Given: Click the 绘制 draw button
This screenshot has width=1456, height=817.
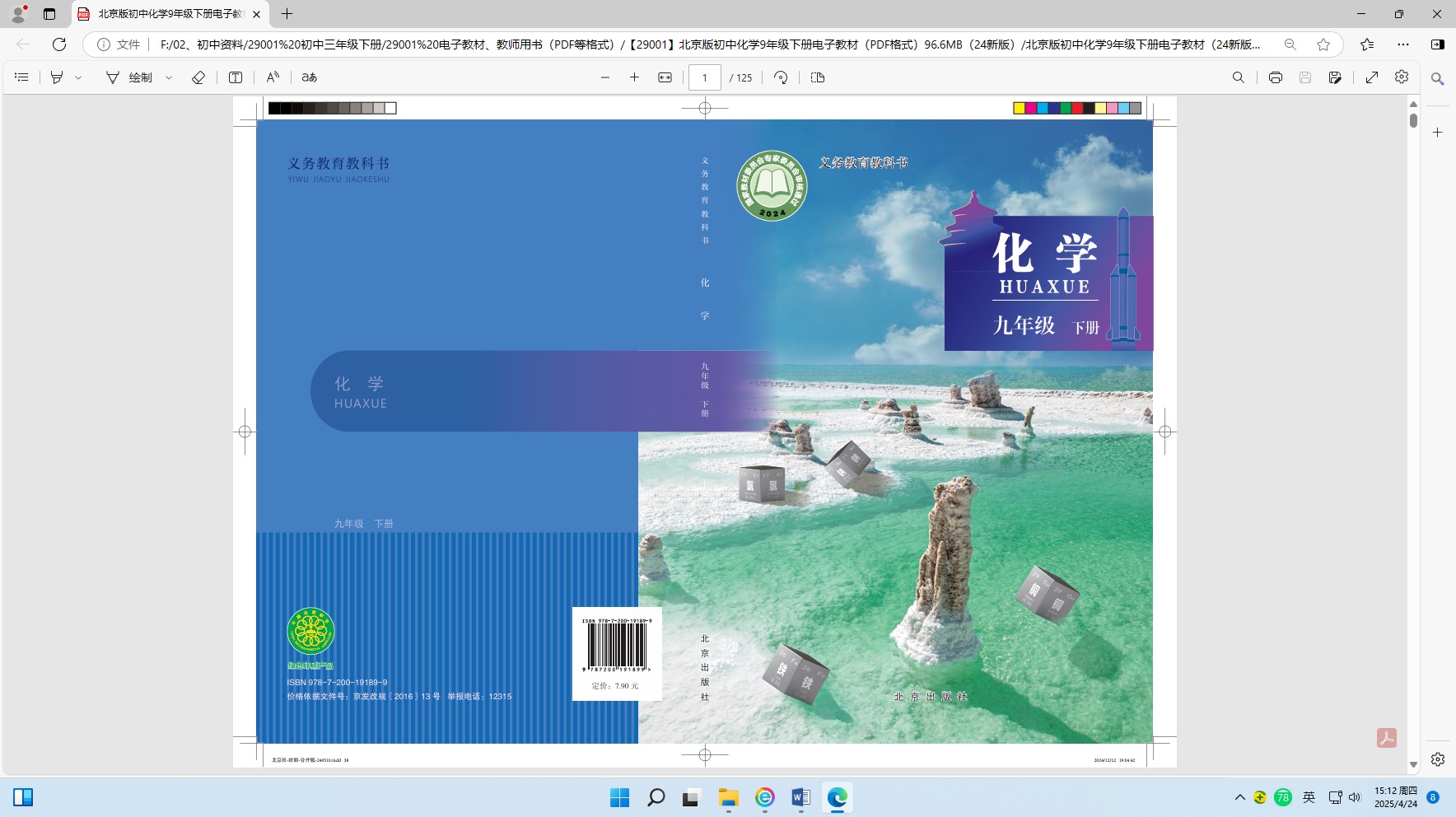Looking at the screenshot, I should 130,77.
